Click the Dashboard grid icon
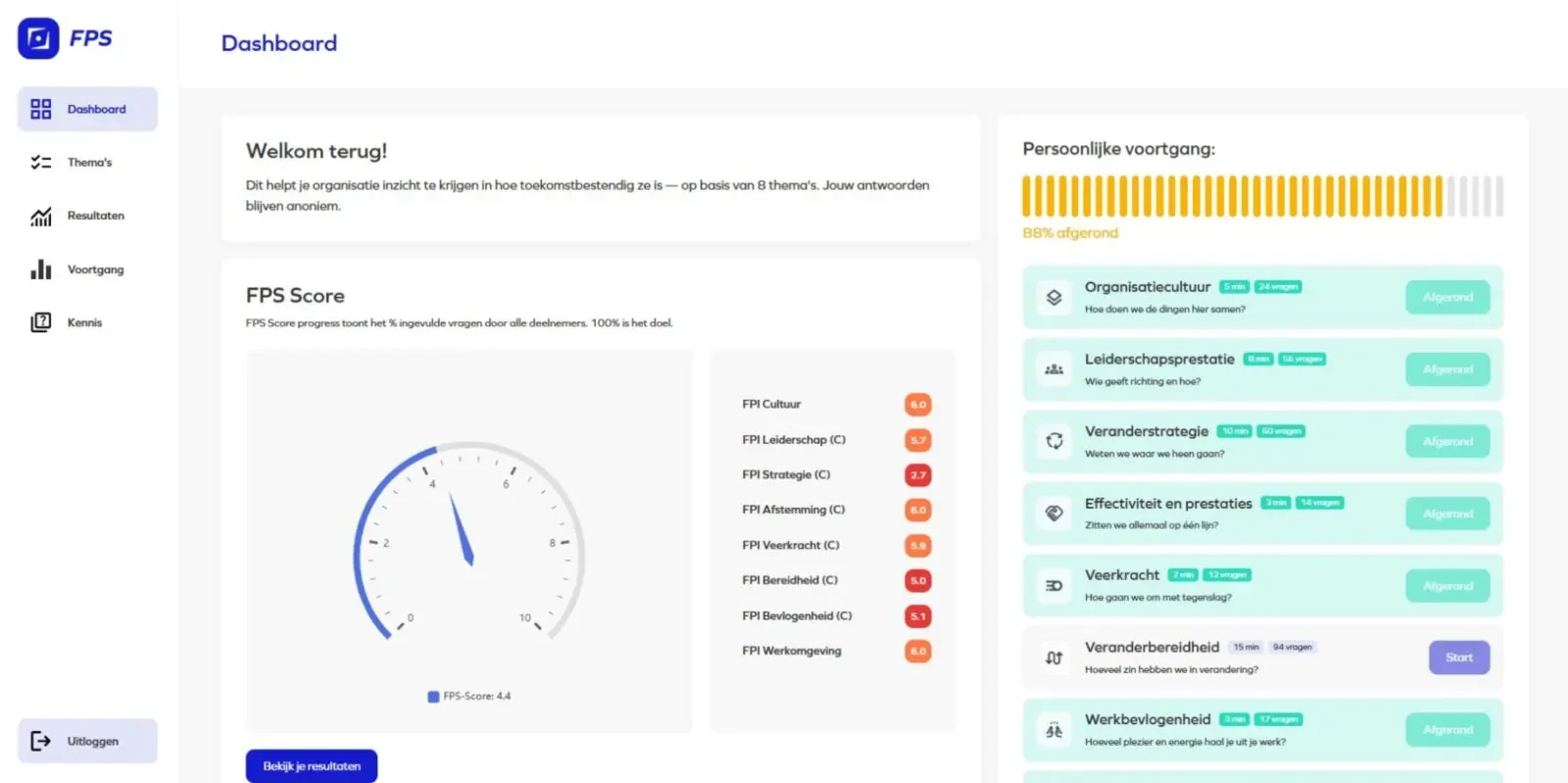The image size is (1568, 783). click(x=40, y=109)
